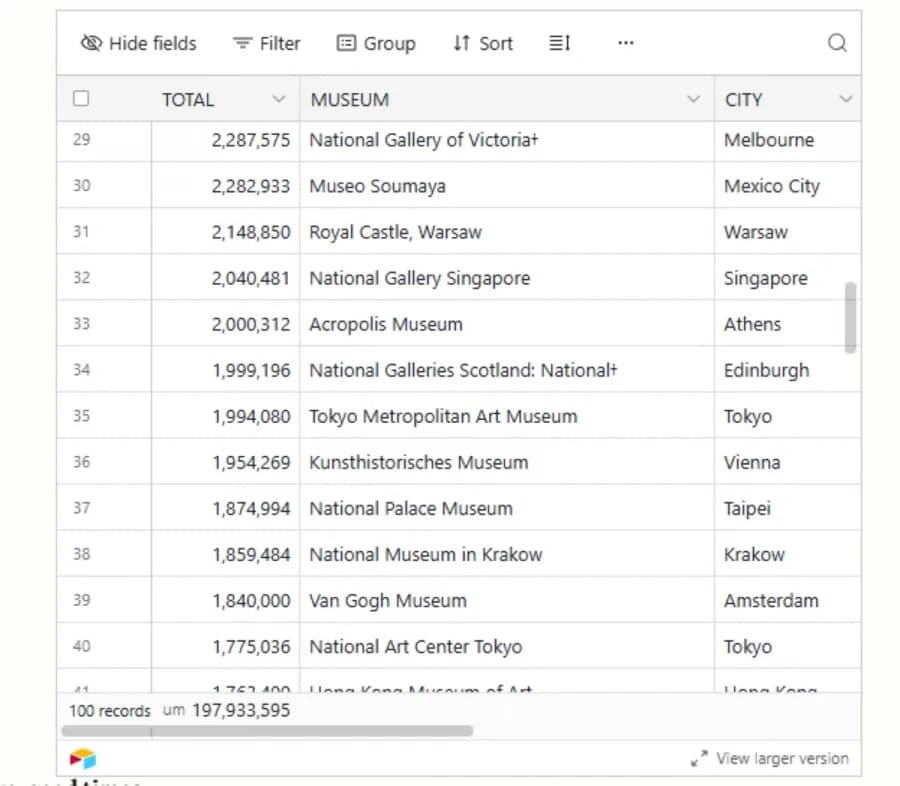Click the Warsaw city cell
Image resolution: width=900 pixels, height=786 pixels.
(788, 232)
